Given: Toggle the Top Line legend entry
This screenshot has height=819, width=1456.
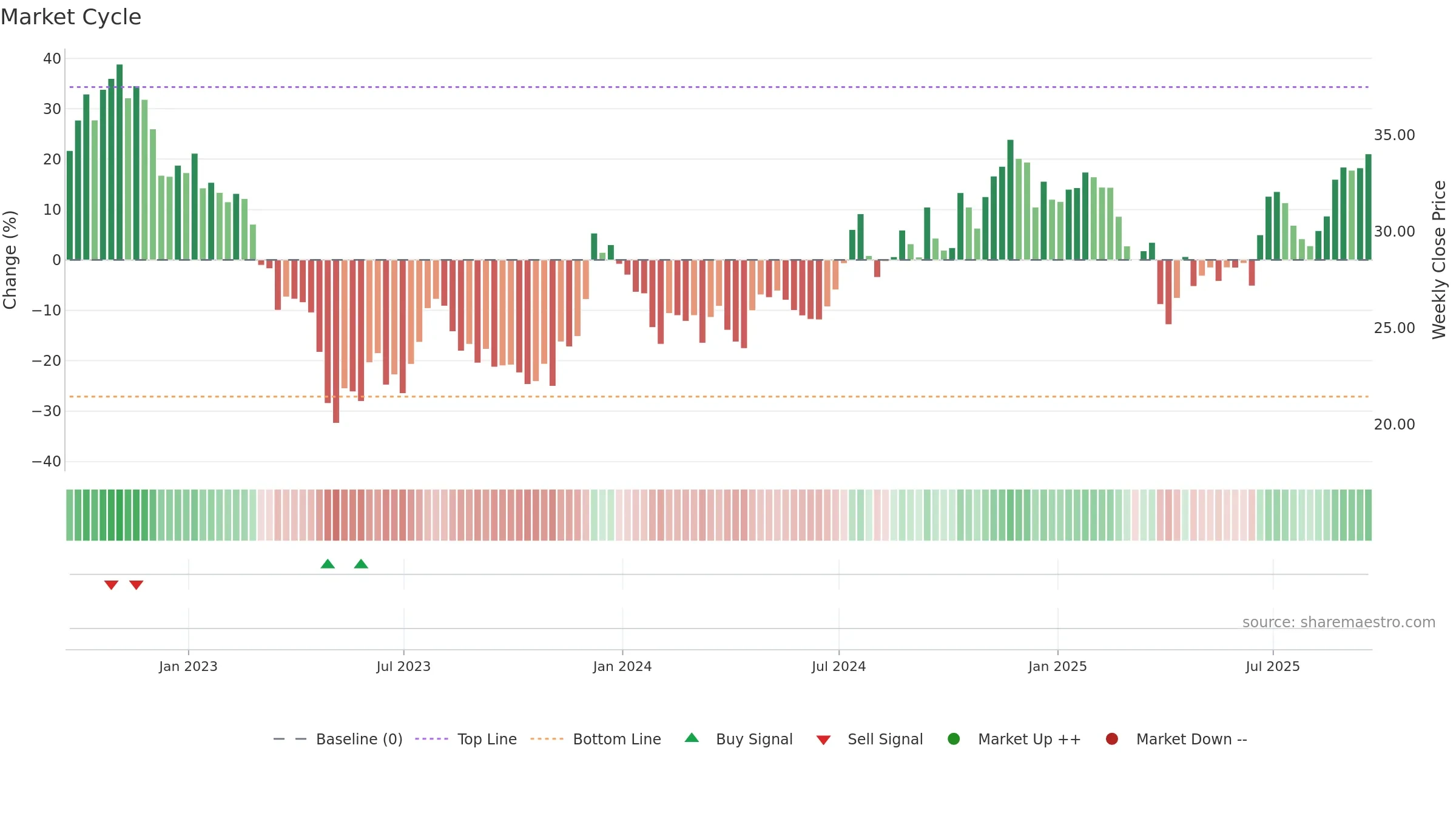Looking at the screenshot, I should [x=466, y=739].
